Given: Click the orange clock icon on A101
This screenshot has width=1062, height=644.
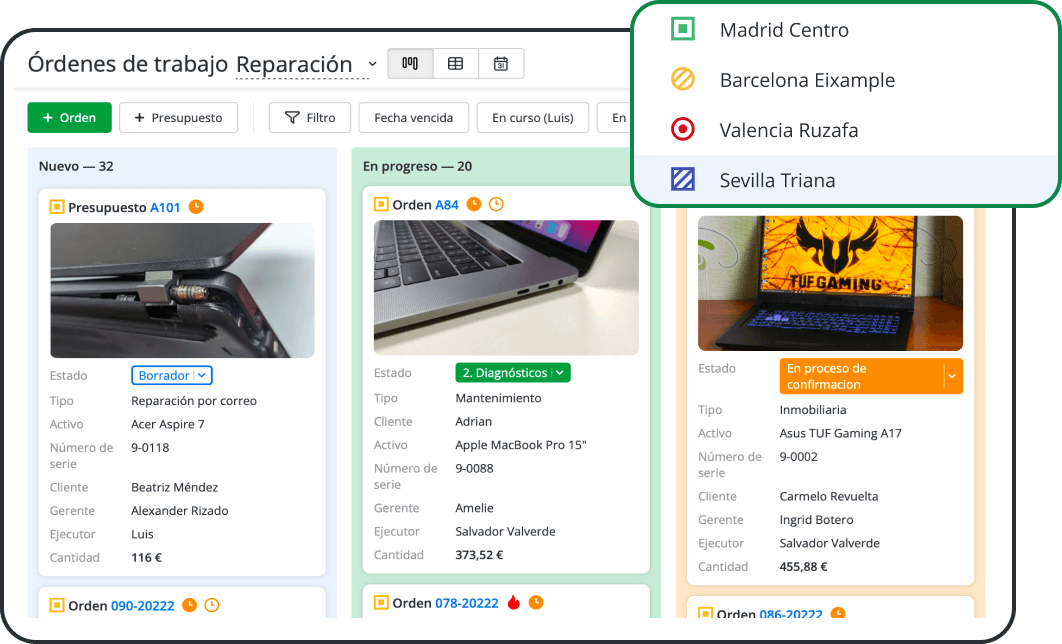Looking at the screenshot, I should pyautogui.click(x=196, y=207).
